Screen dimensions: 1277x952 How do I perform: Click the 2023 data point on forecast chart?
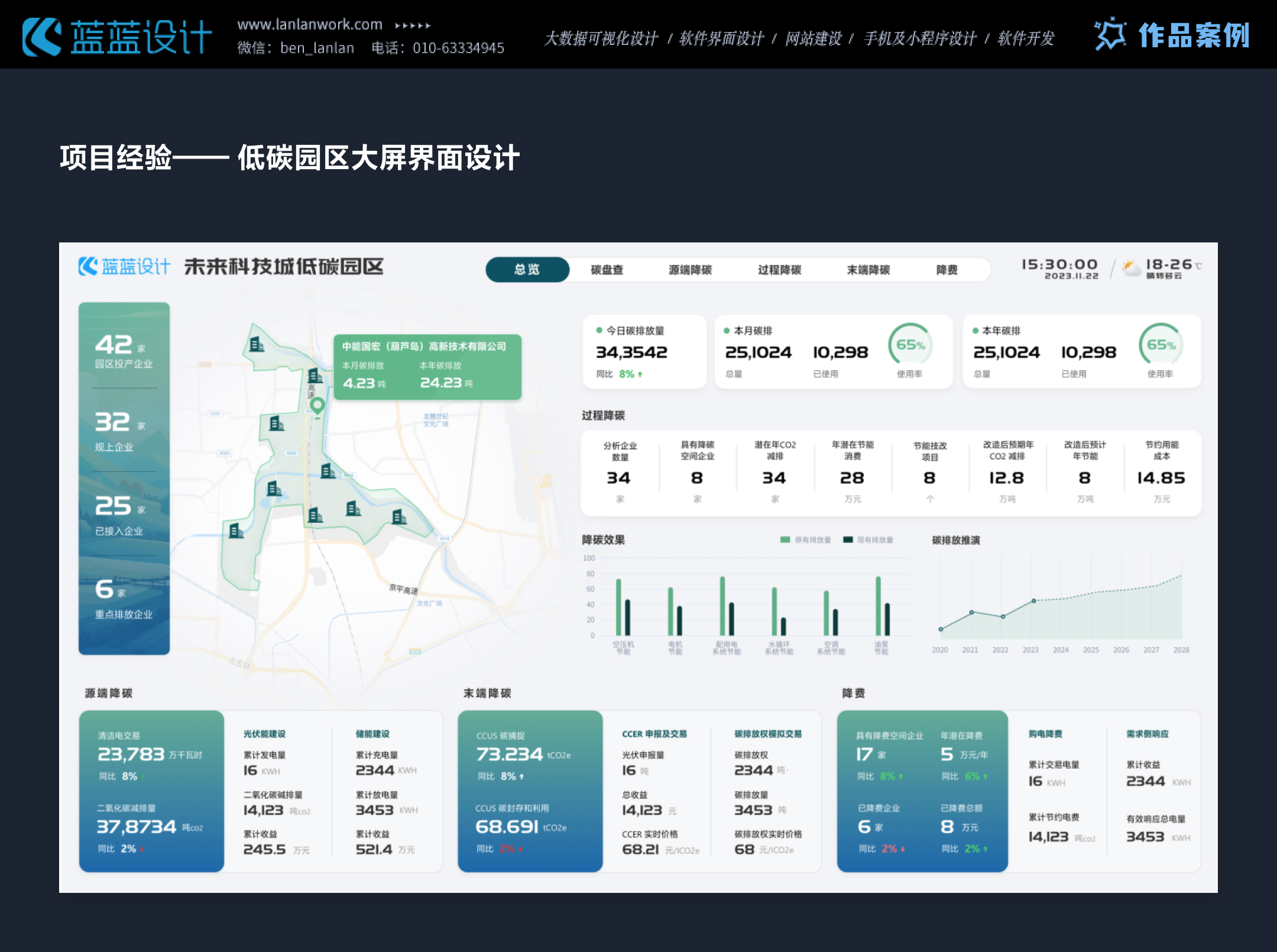[x=1033, y=601]
